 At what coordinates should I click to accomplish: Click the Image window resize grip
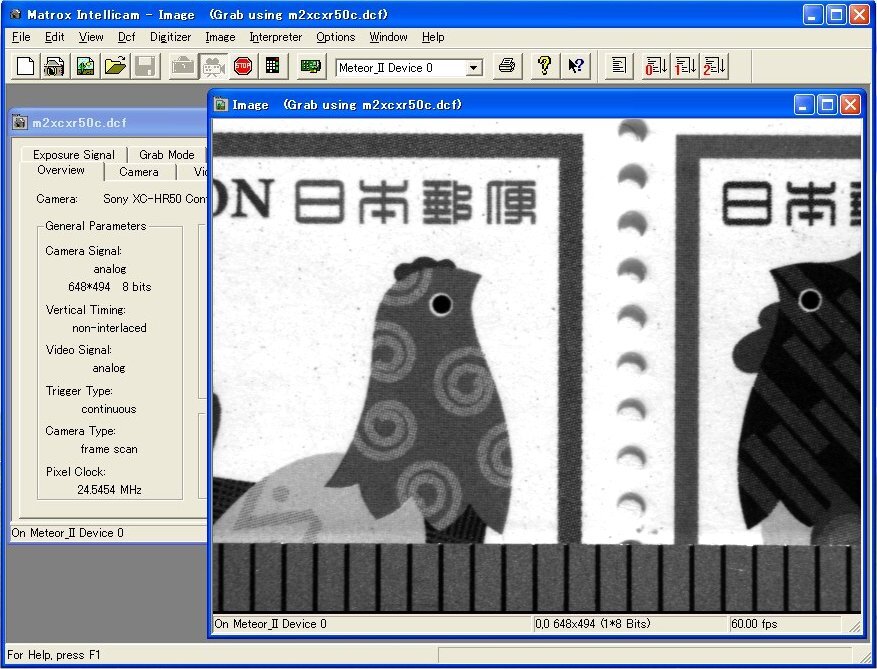tap(855, 626)
